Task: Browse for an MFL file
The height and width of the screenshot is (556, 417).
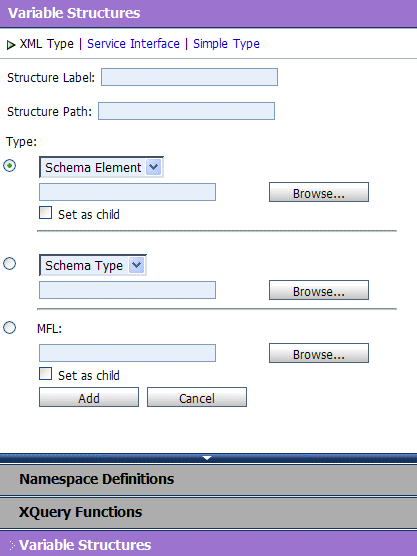Action: pos(319,353)
